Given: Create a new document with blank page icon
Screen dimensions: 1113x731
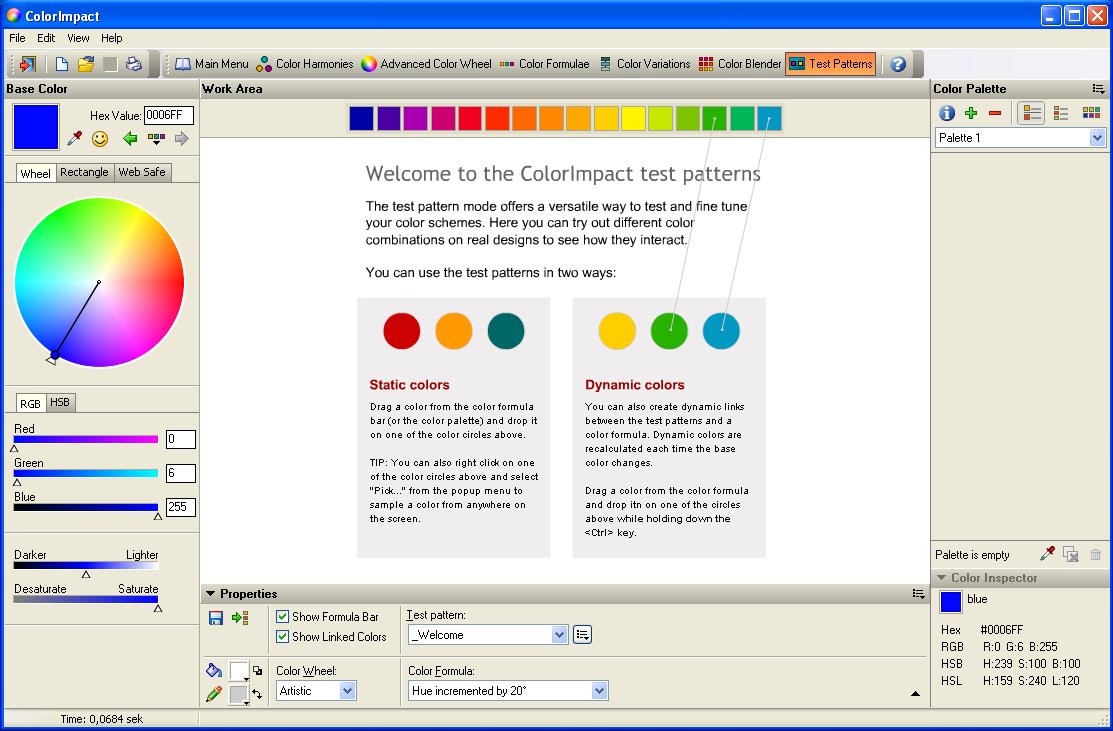Looking at the screenshot, I should (62, 64).
